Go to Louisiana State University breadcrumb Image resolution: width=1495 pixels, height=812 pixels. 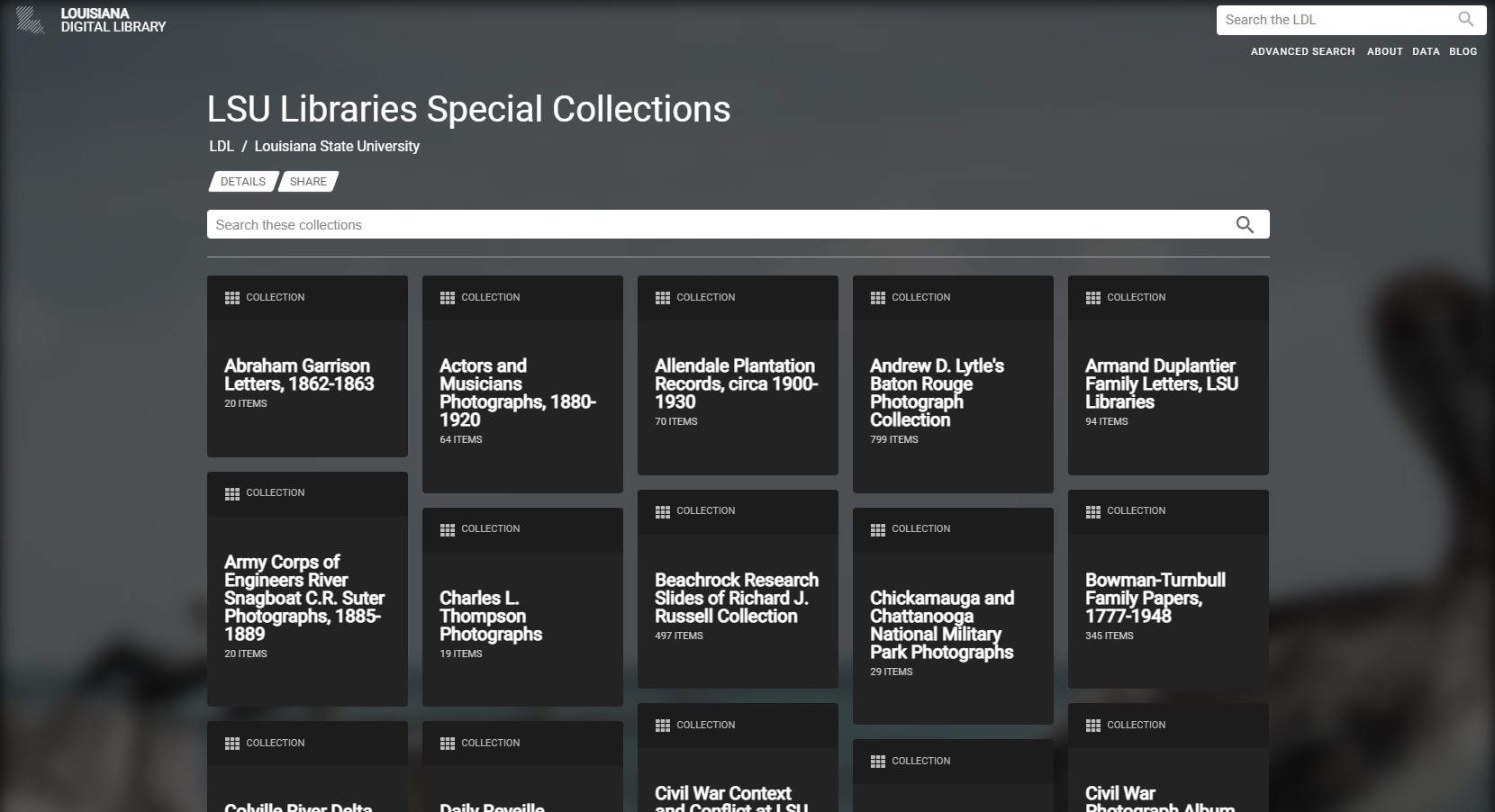tap(337, 146)
